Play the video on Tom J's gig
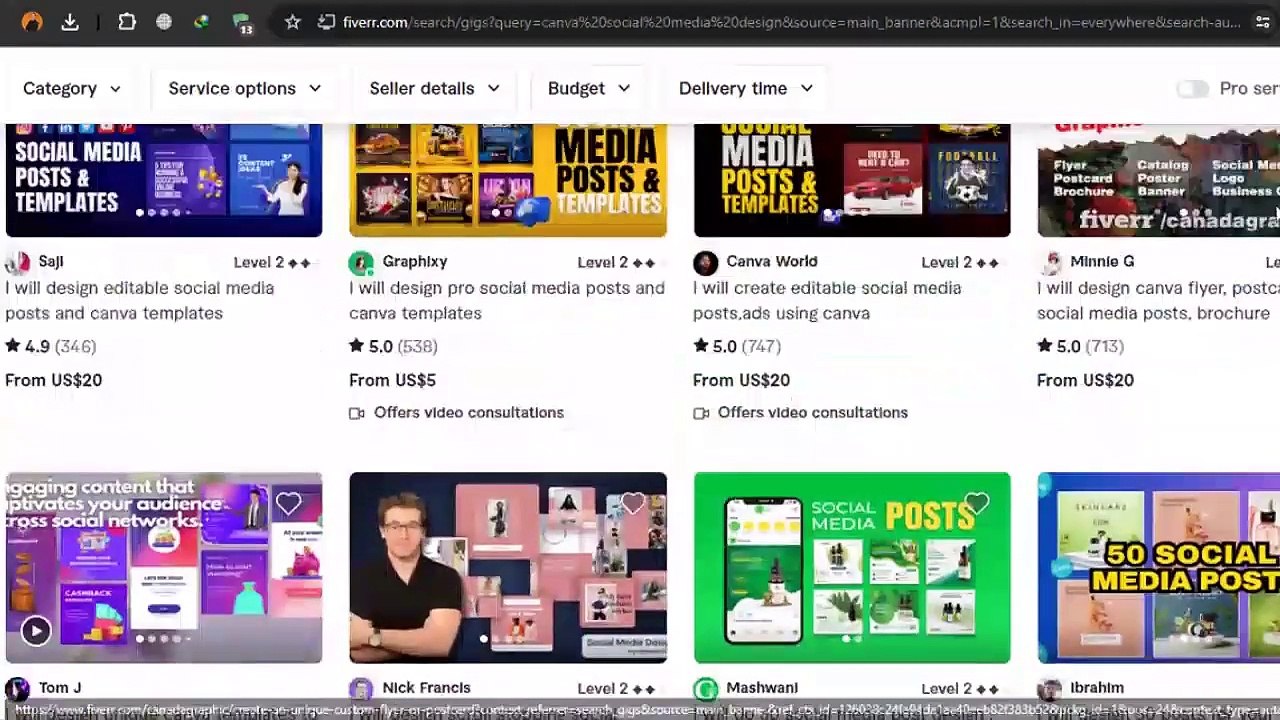This screenshot has width=1280, height=720. click(x=36, y=630)
